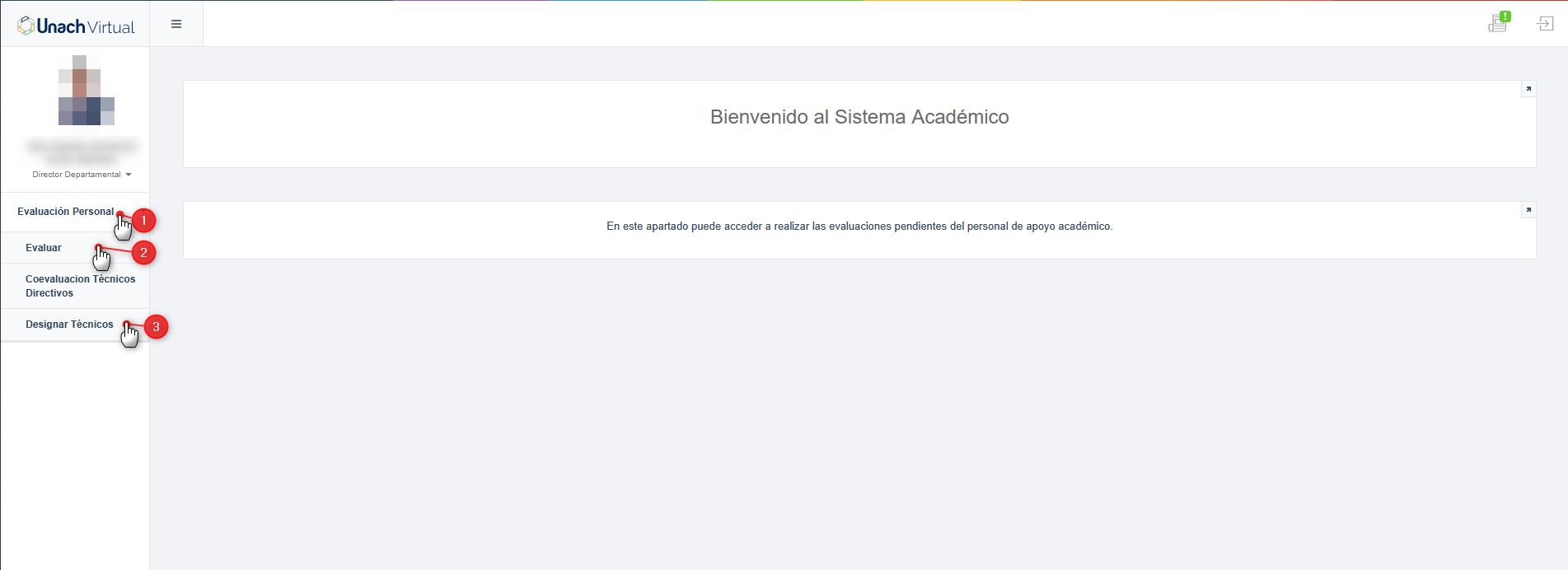Viewport: 1568px width, 570px height.
Task: Click the Unach Virtual logo
Action: click(x=76, y=26)
